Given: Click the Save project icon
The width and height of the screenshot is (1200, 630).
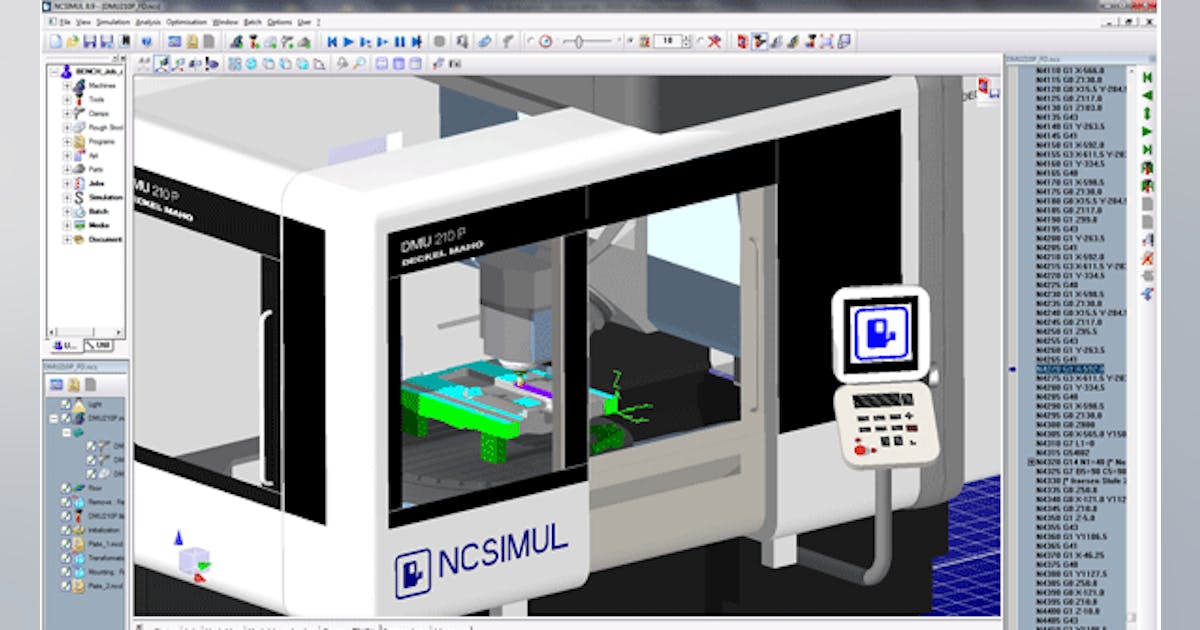Looking at the screenshot, I should coord(90,40).
